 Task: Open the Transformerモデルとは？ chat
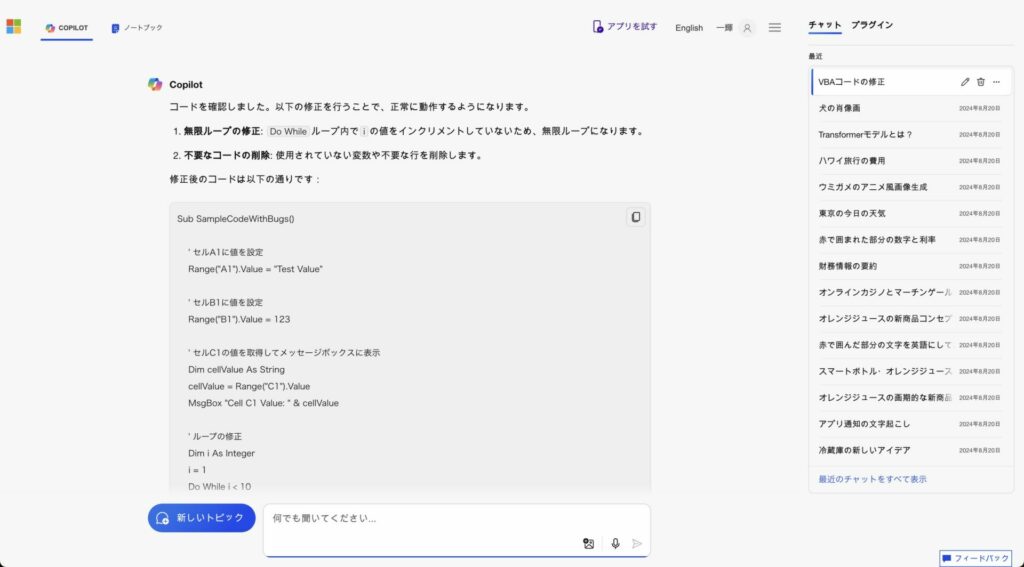click(910, 135)
